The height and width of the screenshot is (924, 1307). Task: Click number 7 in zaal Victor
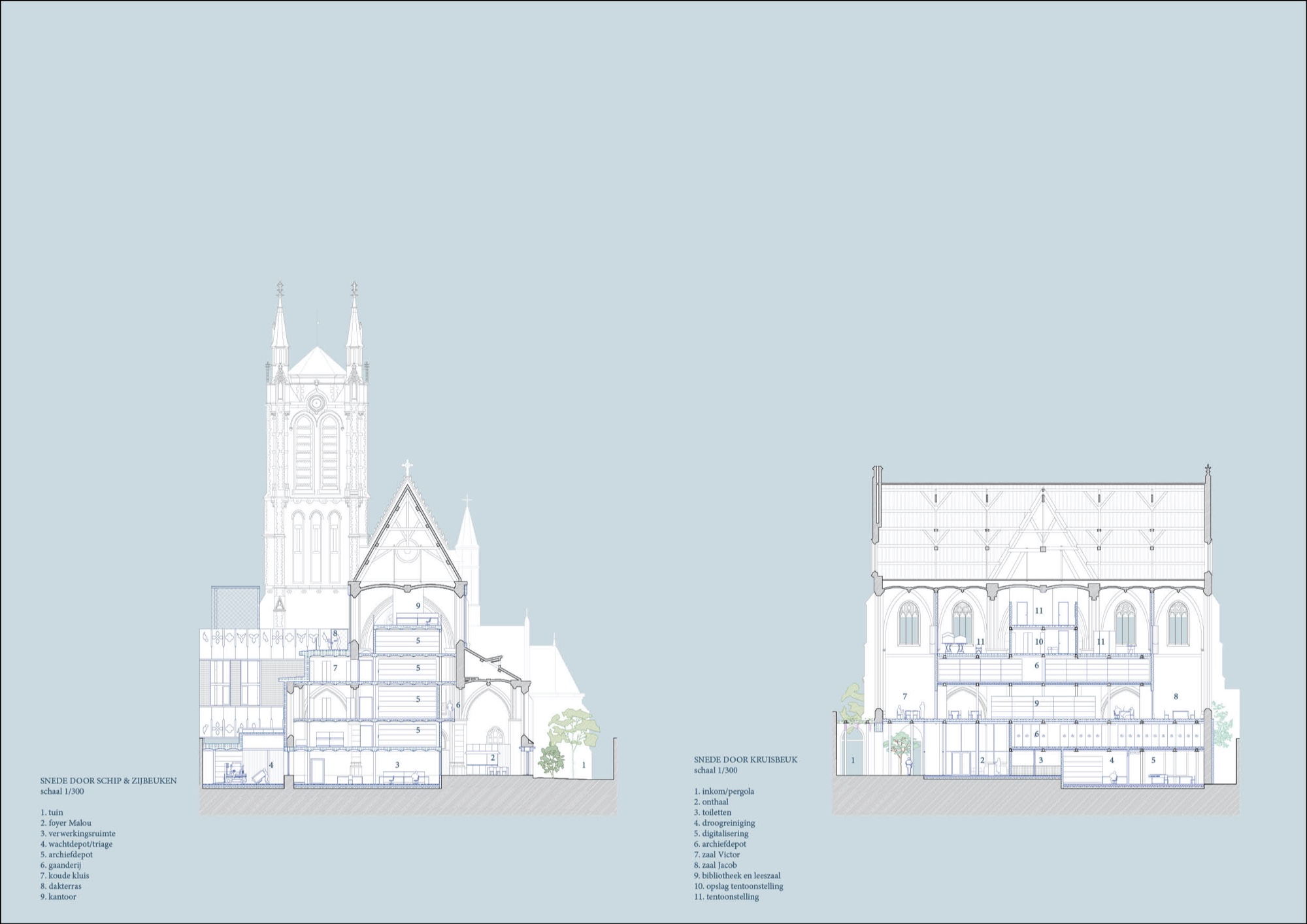pos(904,697)
